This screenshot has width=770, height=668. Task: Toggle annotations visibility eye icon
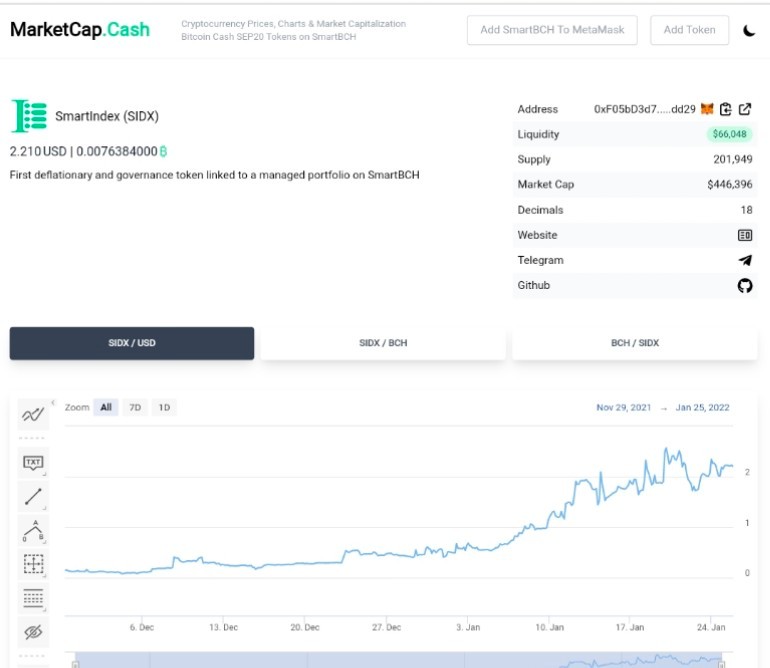click(33, 632)
